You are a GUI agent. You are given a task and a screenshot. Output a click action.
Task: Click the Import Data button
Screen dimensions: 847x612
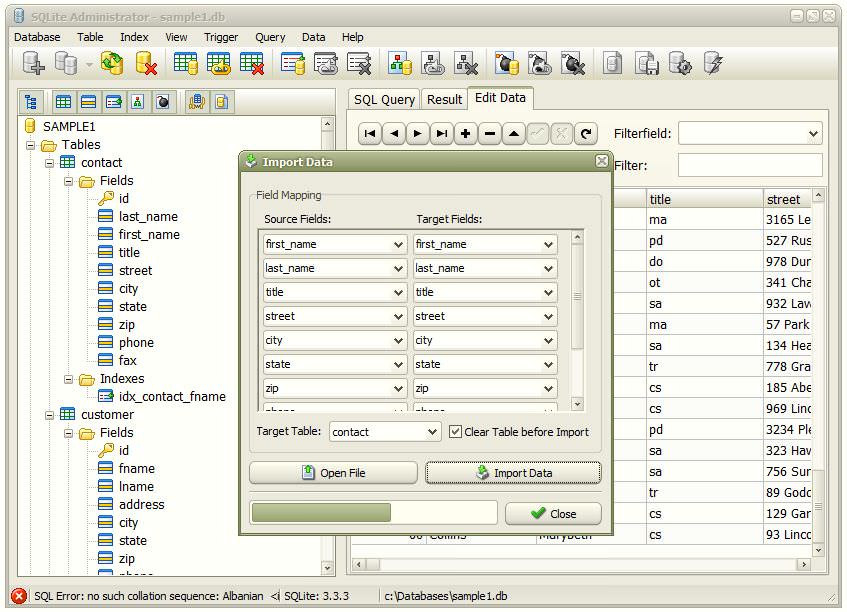[x=513, y=472]
